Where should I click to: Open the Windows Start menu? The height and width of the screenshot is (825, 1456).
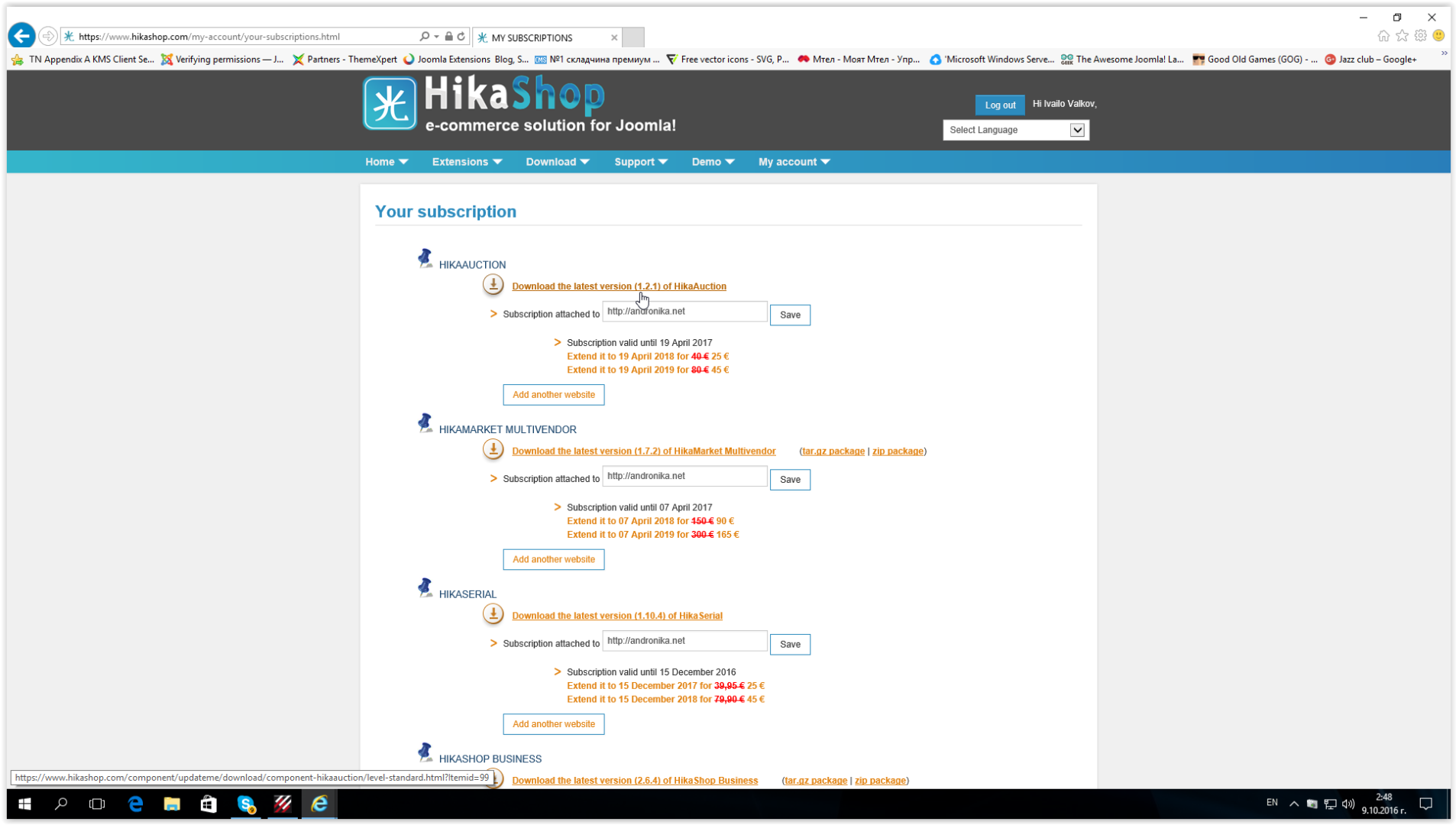click(x=24, y=804)
